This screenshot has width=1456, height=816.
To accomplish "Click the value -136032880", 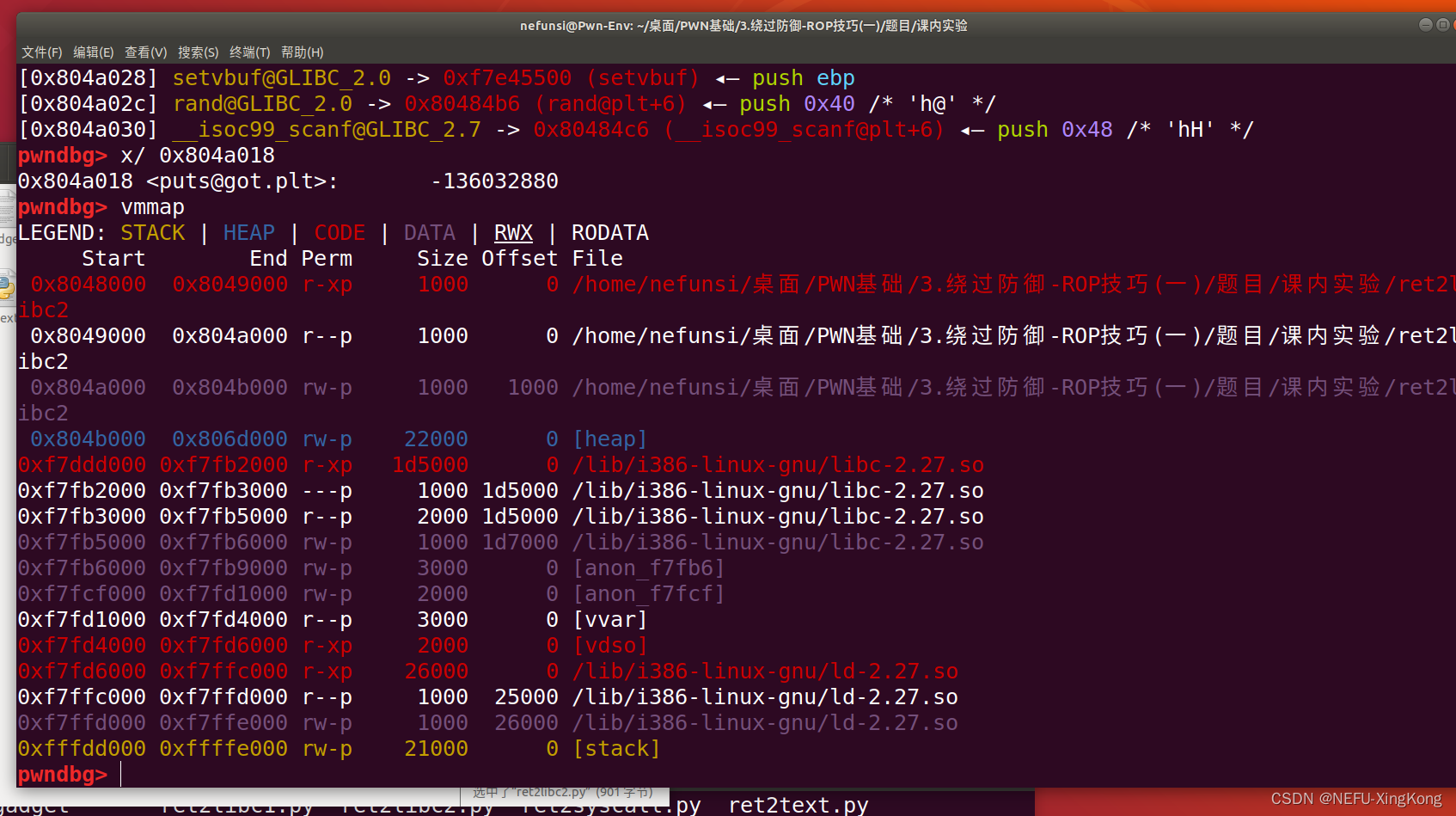I will point(494,181).
